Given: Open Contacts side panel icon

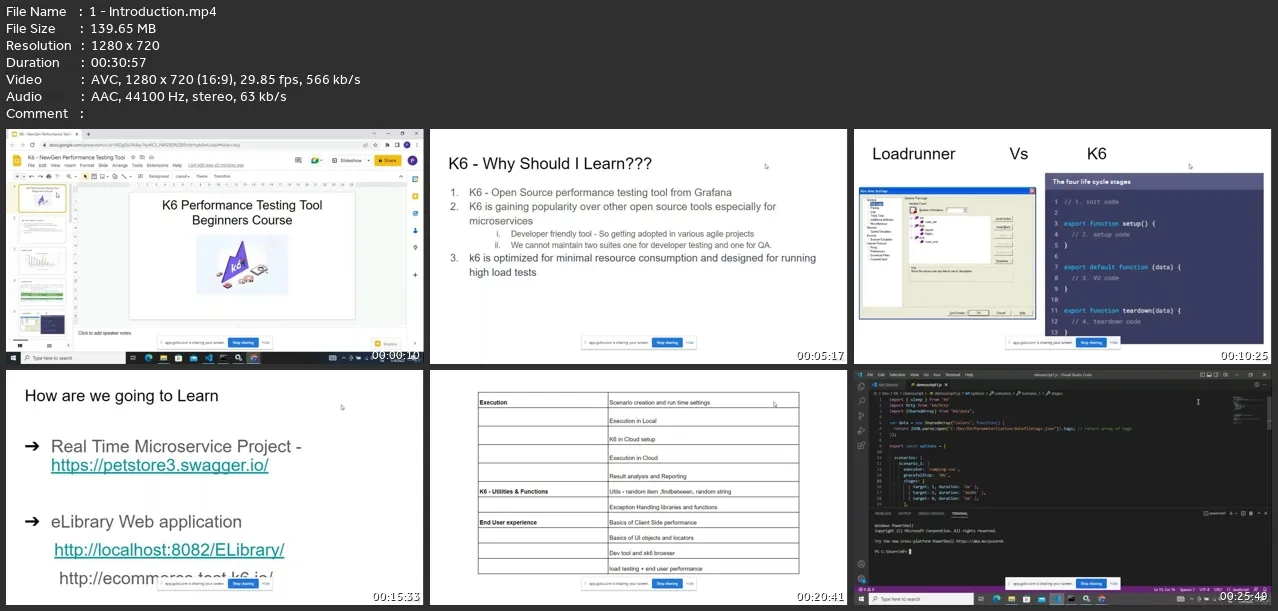Looking at the screenshot, I should coord(415,231).
